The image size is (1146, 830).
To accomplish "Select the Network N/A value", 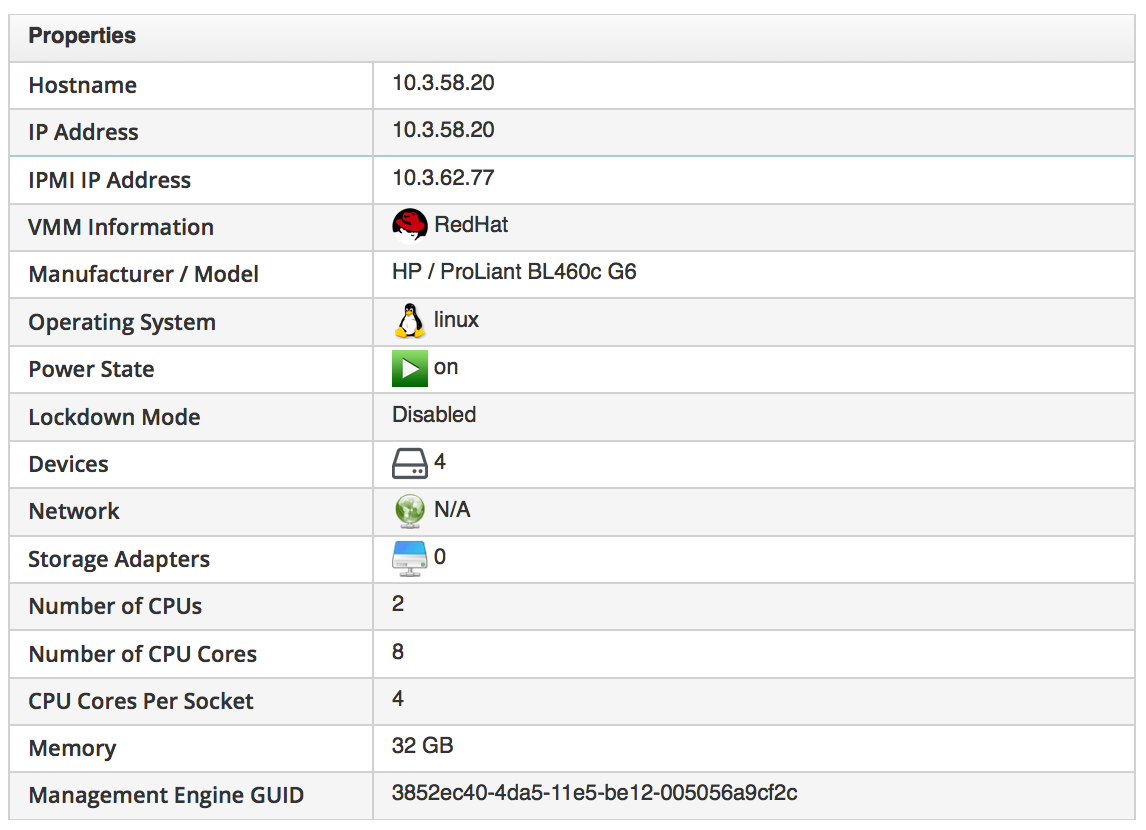I will point(452,509).
